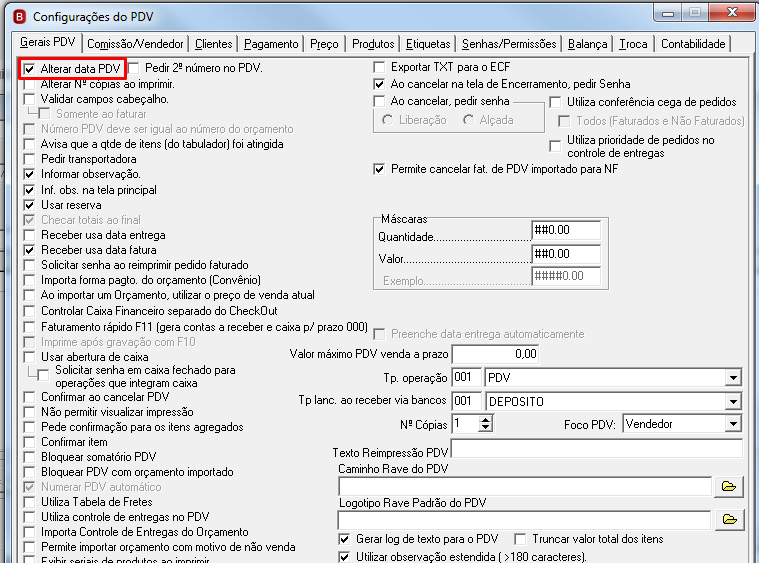Open the Produtos tab
The width and height of the screenshot is (759, 563).
373,44
